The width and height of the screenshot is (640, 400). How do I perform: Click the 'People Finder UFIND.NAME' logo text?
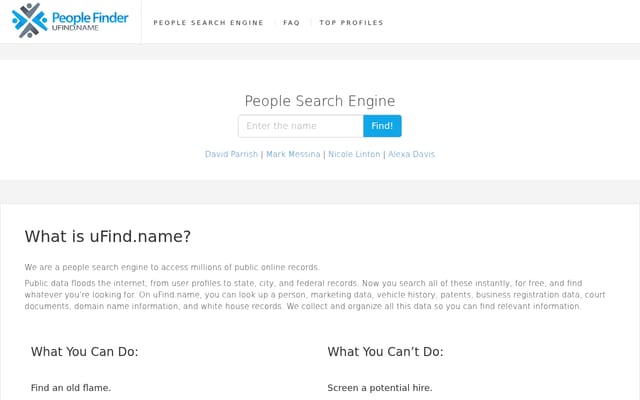click(x=90, y=21)
